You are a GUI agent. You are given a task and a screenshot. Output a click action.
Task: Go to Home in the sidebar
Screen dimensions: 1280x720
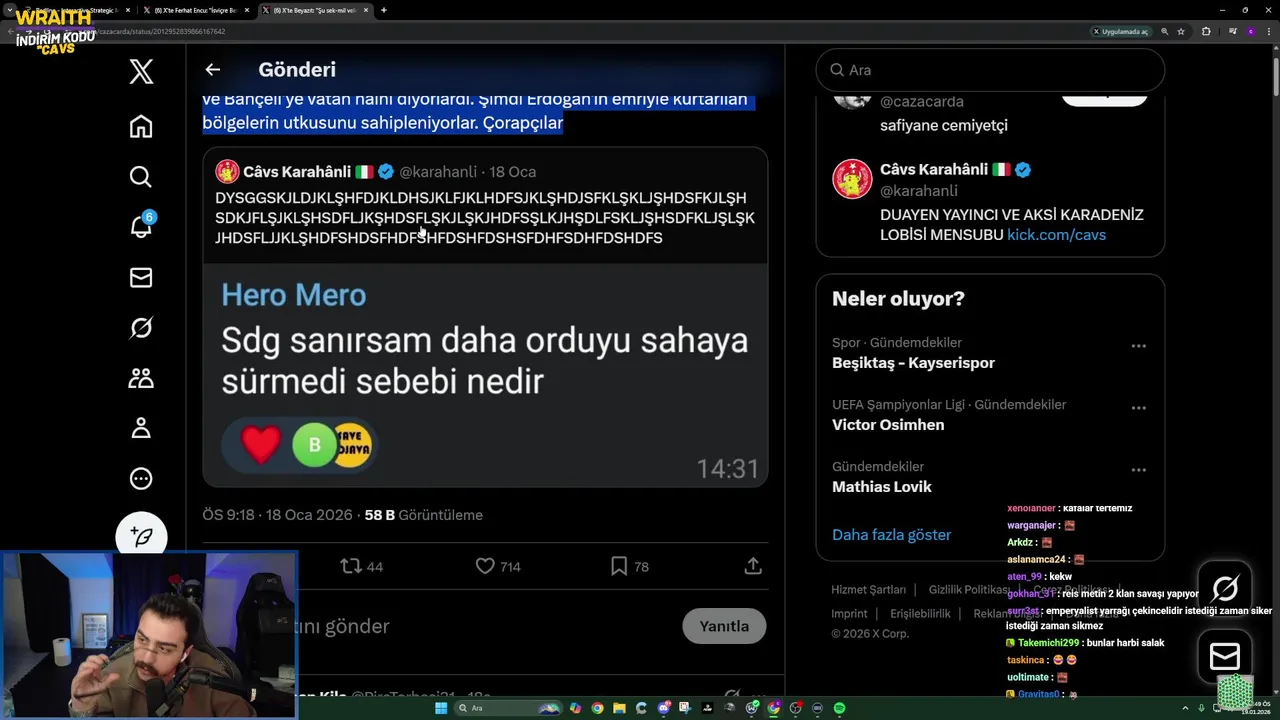(x=141, y=126)
